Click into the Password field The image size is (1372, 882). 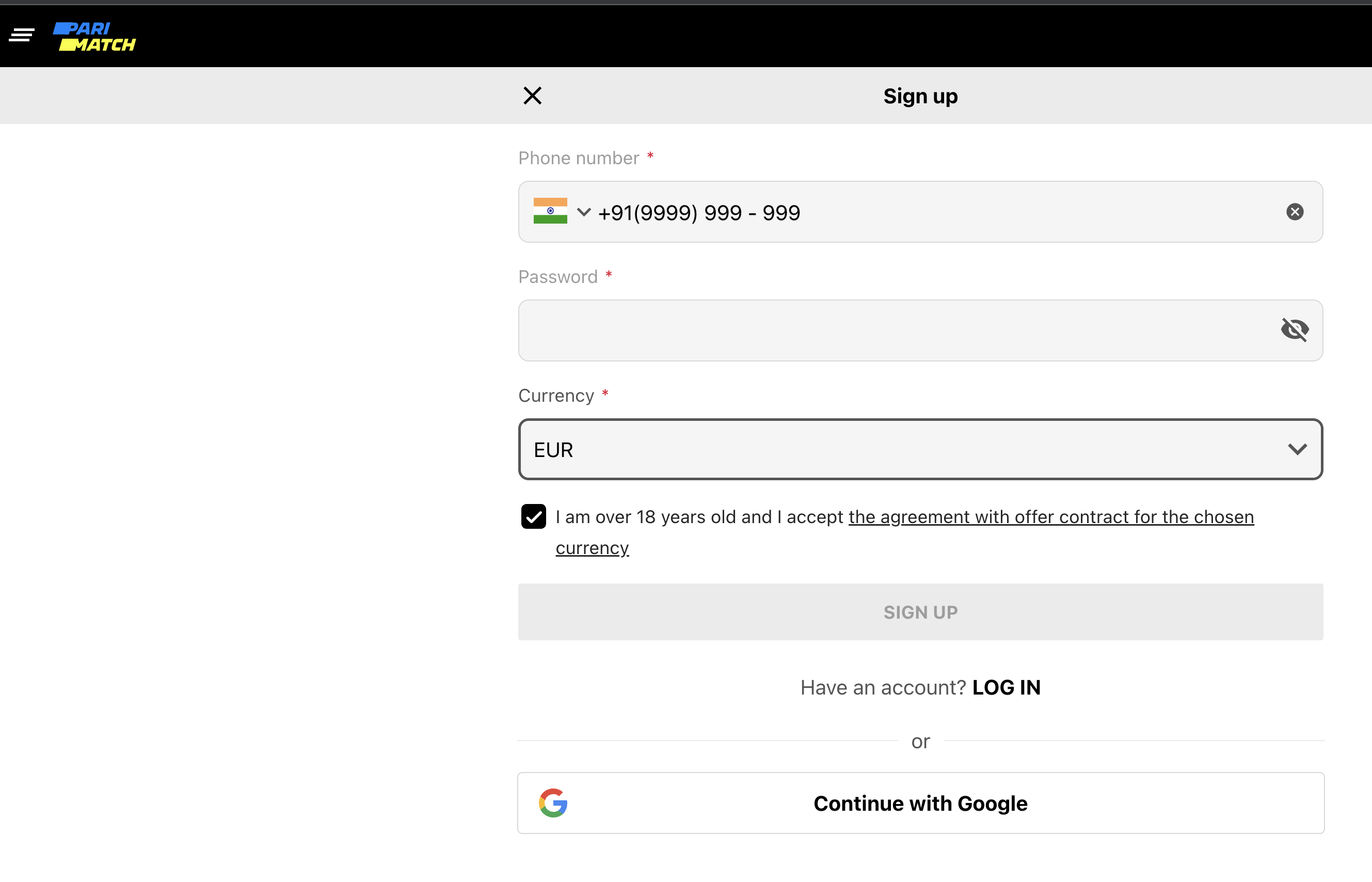893,330
